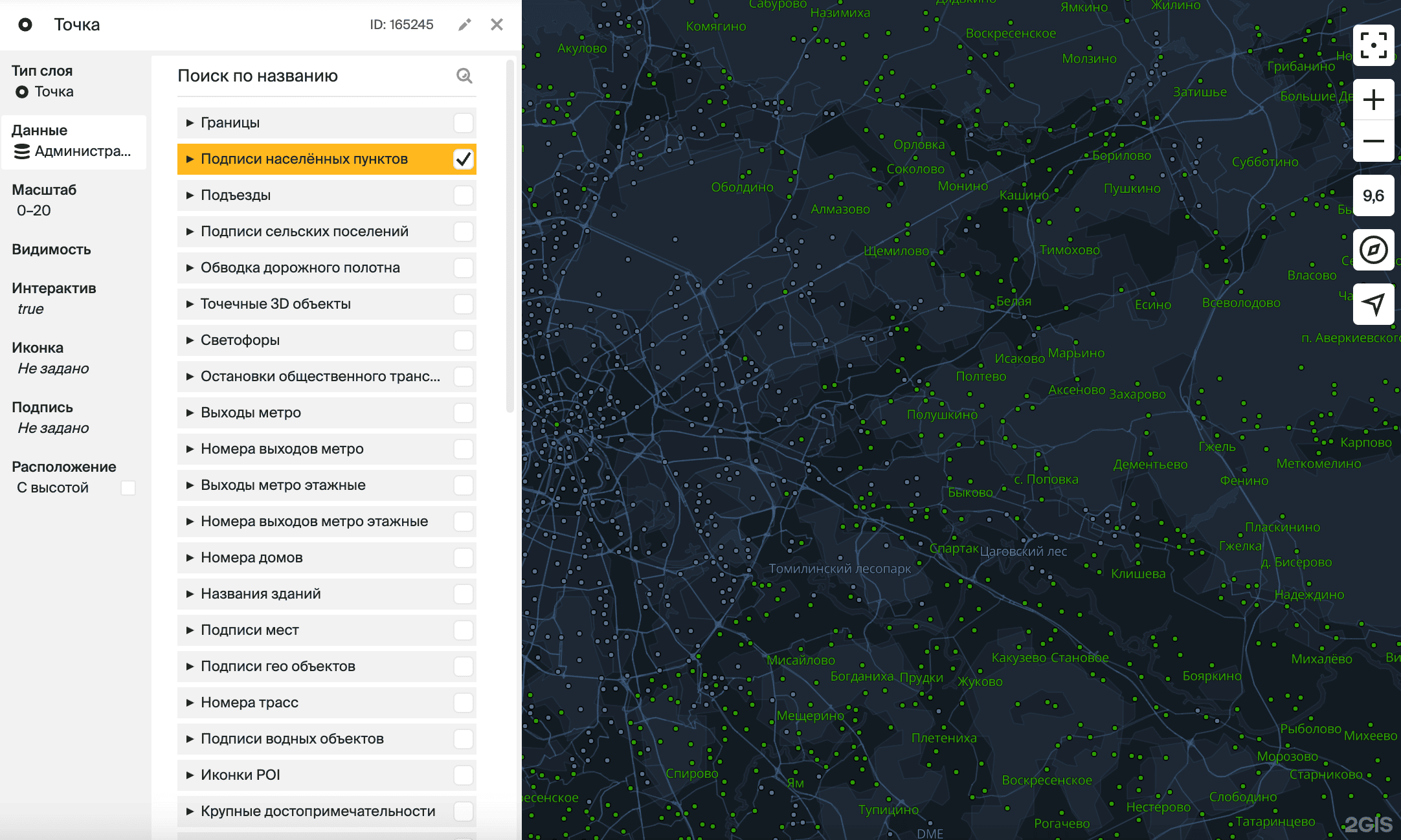Close the Точка layer panel
Viewport: 1401px width, 840px height.
497,25
